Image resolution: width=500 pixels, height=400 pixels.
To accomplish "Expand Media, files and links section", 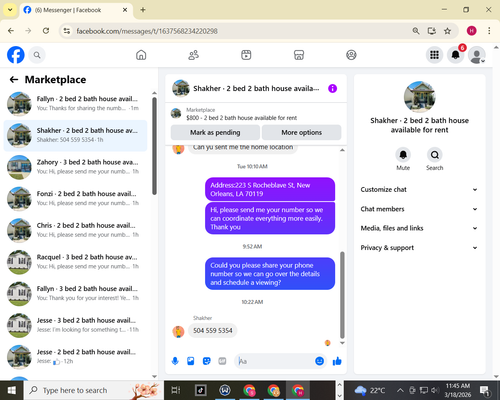I will [x=419, y=228].
